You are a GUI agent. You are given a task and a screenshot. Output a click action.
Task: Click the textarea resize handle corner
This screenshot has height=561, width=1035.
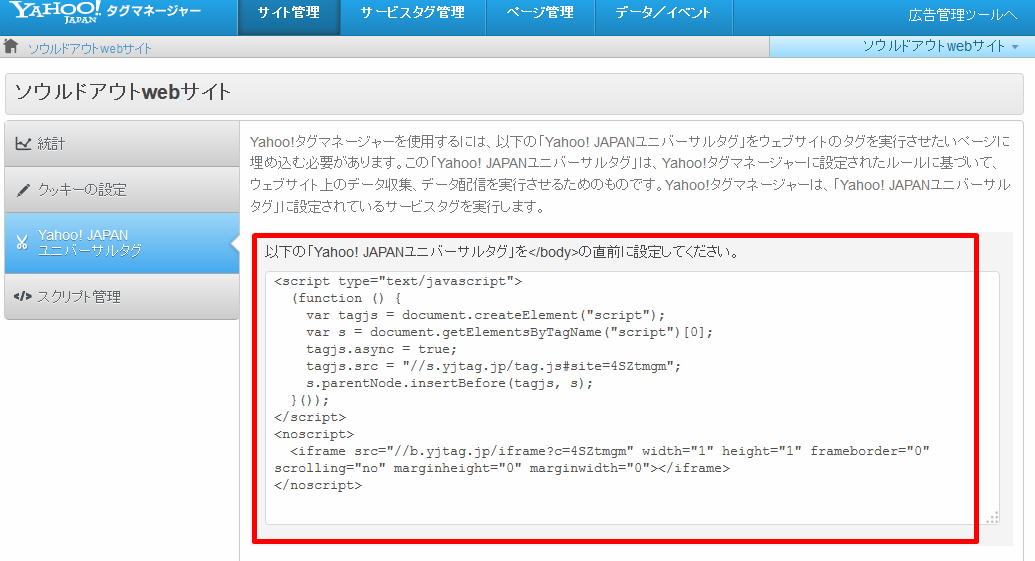[x=992, y=517]
